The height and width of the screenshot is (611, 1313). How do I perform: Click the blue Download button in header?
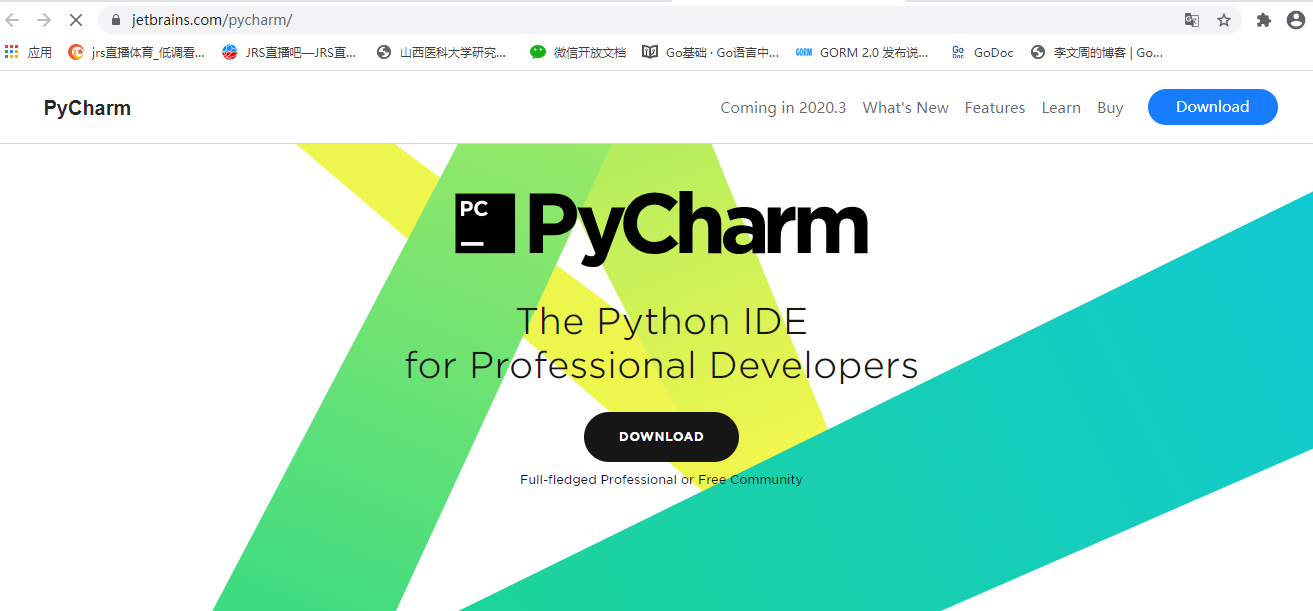(1212, 107)
